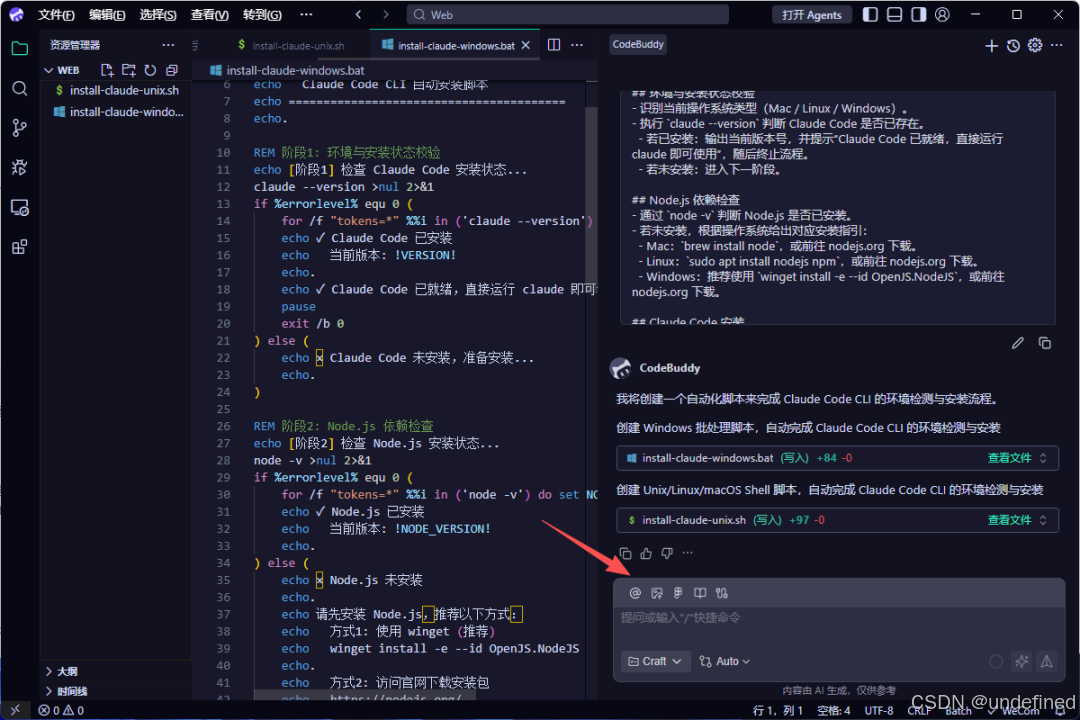1080x720 pixels.
Task: Copy CodeBuddy's response
Action: click(x=625, y=553)
